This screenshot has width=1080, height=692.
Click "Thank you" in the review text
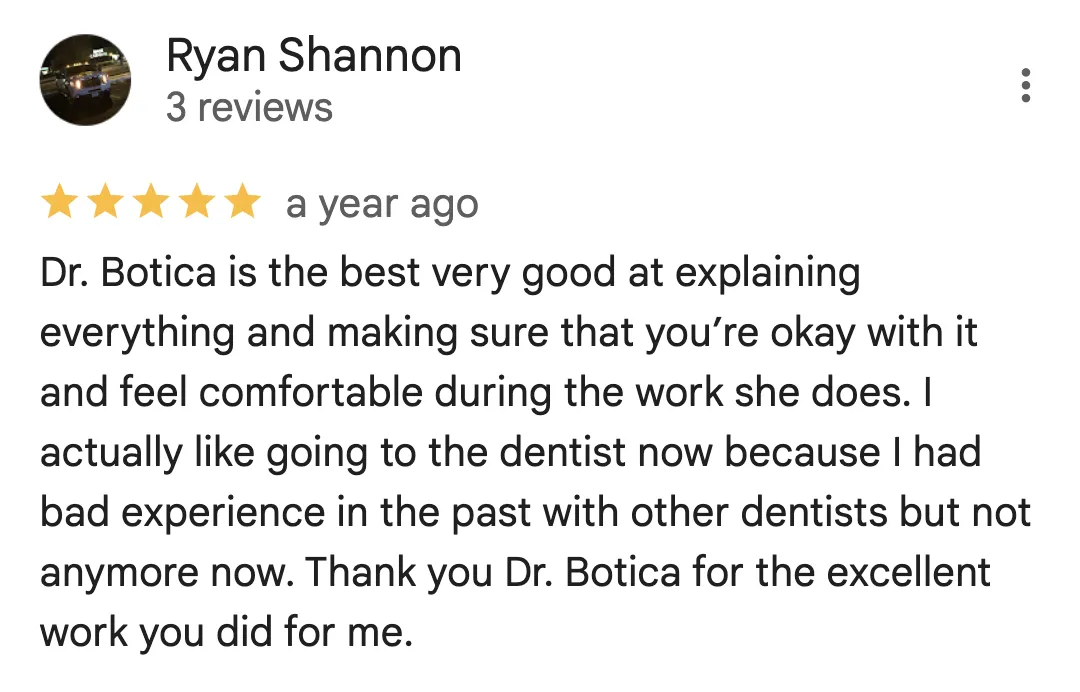(x=399, y=574)
